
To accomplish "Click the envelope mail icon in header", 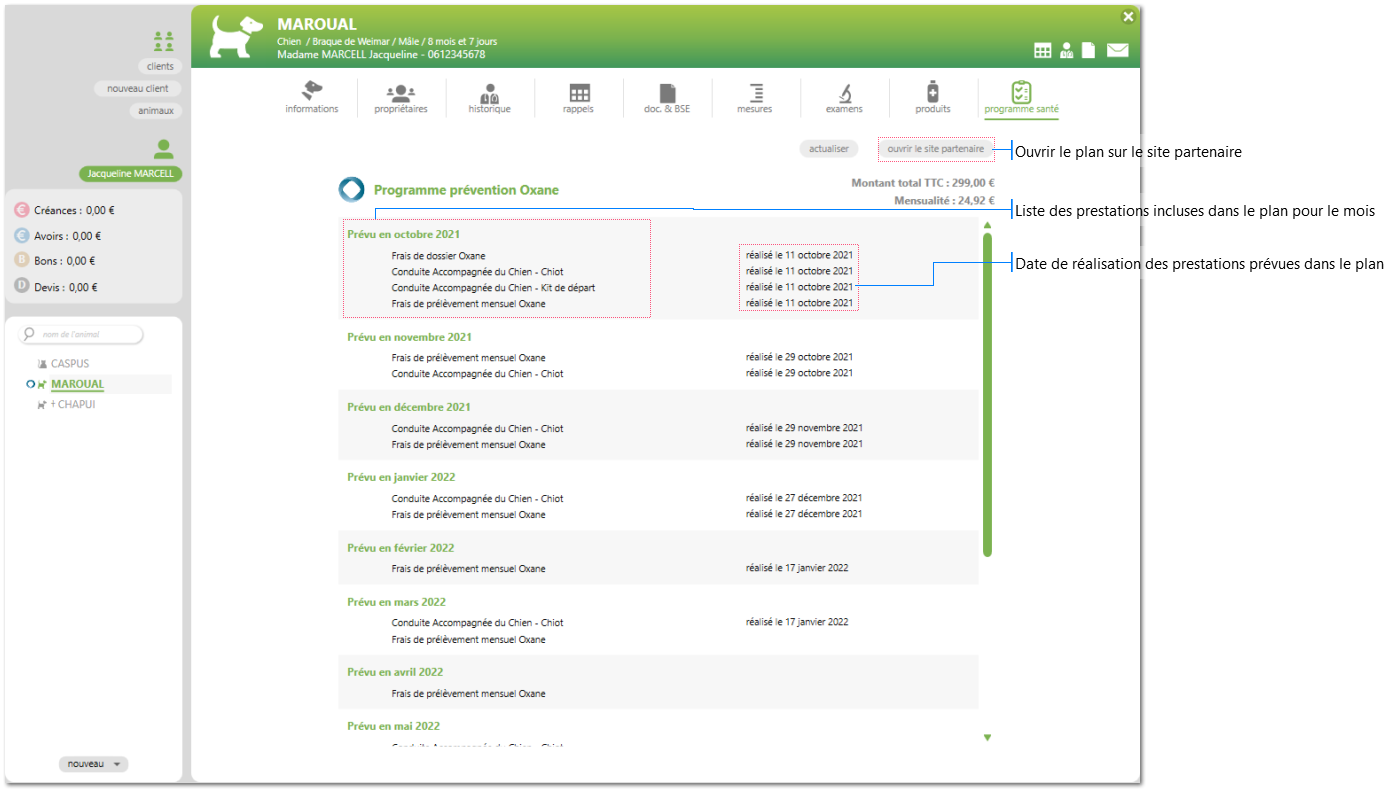I will (1117, 51).
